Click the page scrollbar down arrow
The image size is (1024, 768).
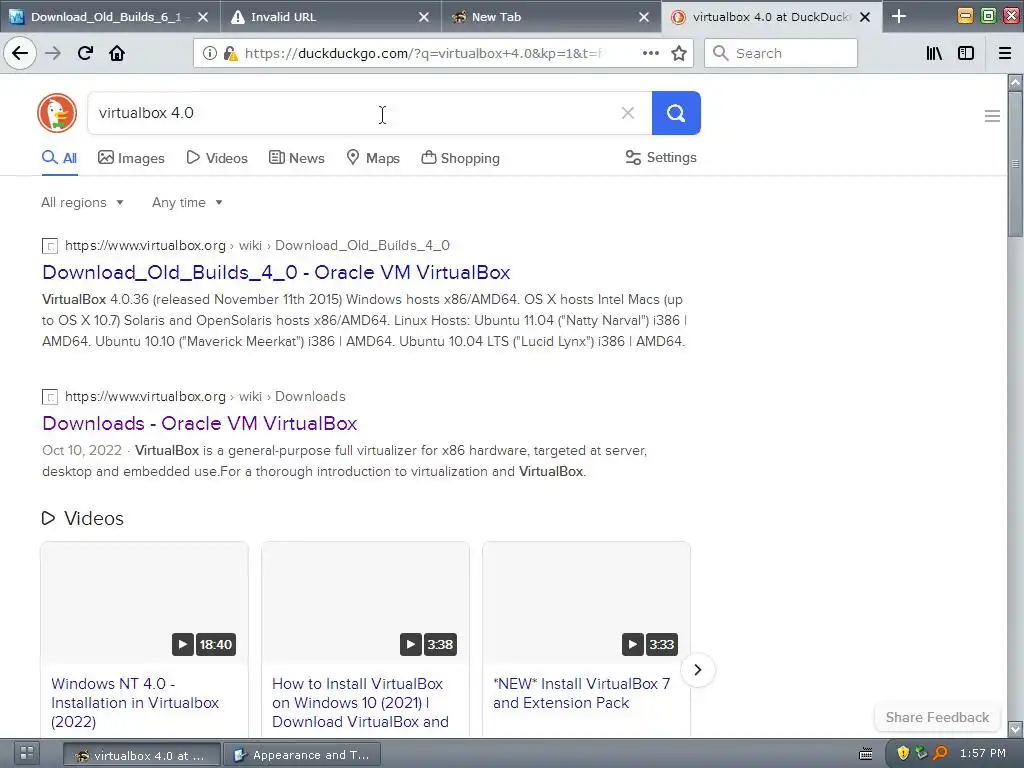pos(1015,728)
